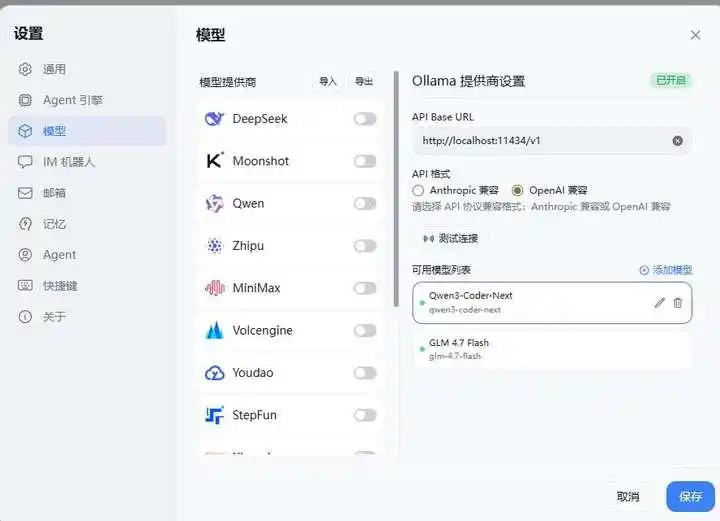
Task: Click the 保存 save button
Action: coord(690,496)
